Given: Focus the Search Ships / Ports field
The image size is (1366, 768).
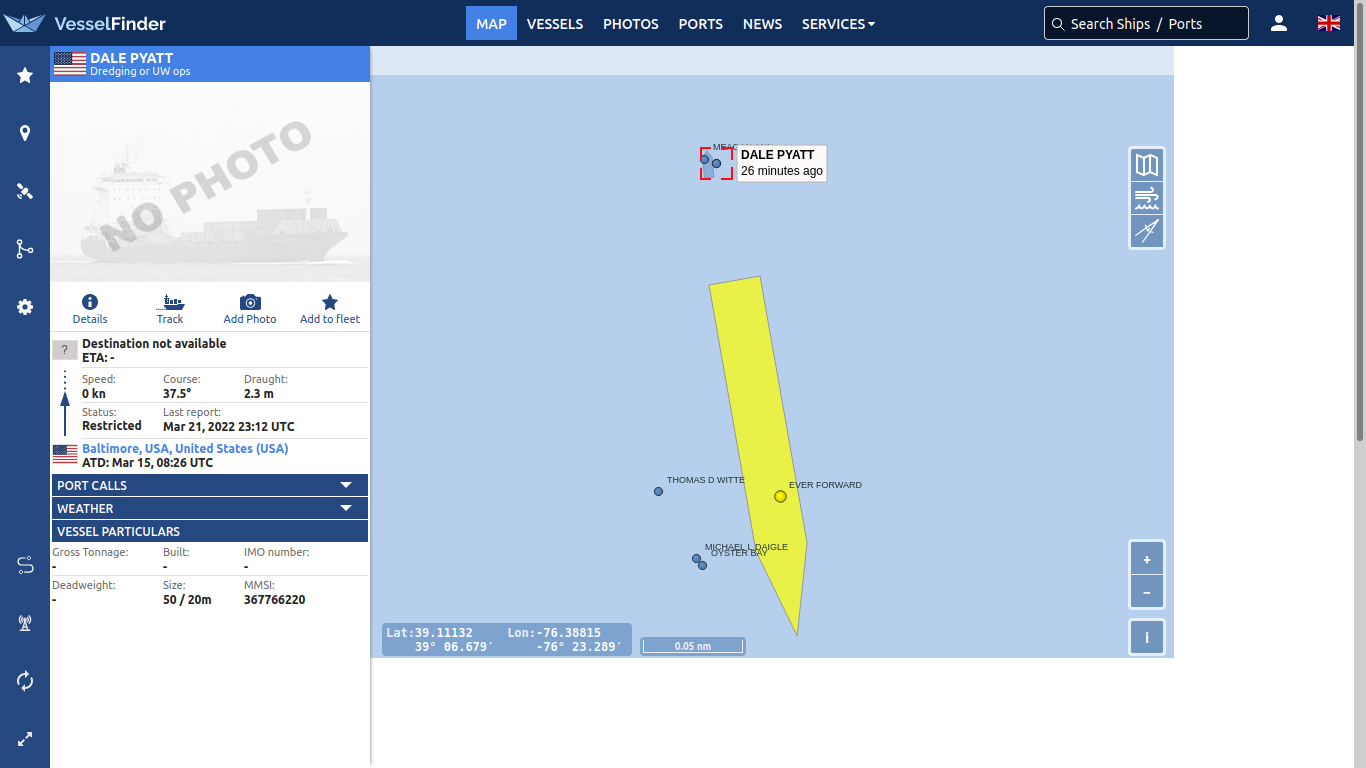Looking at the screenshot, I should (1146, 23).
